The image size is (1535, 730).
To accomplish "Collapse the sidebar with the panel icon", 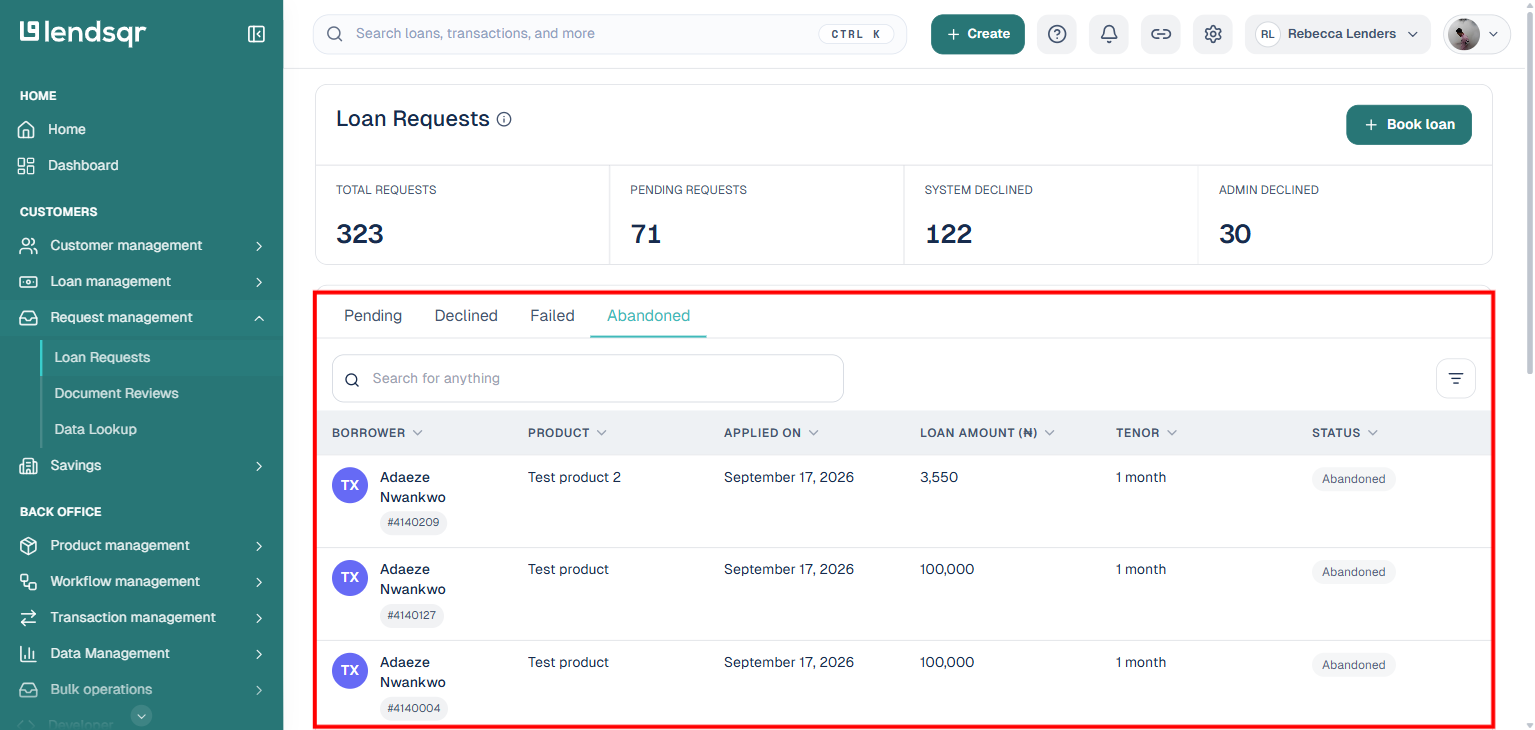I will pyautogui.click(x=256, y=34).
